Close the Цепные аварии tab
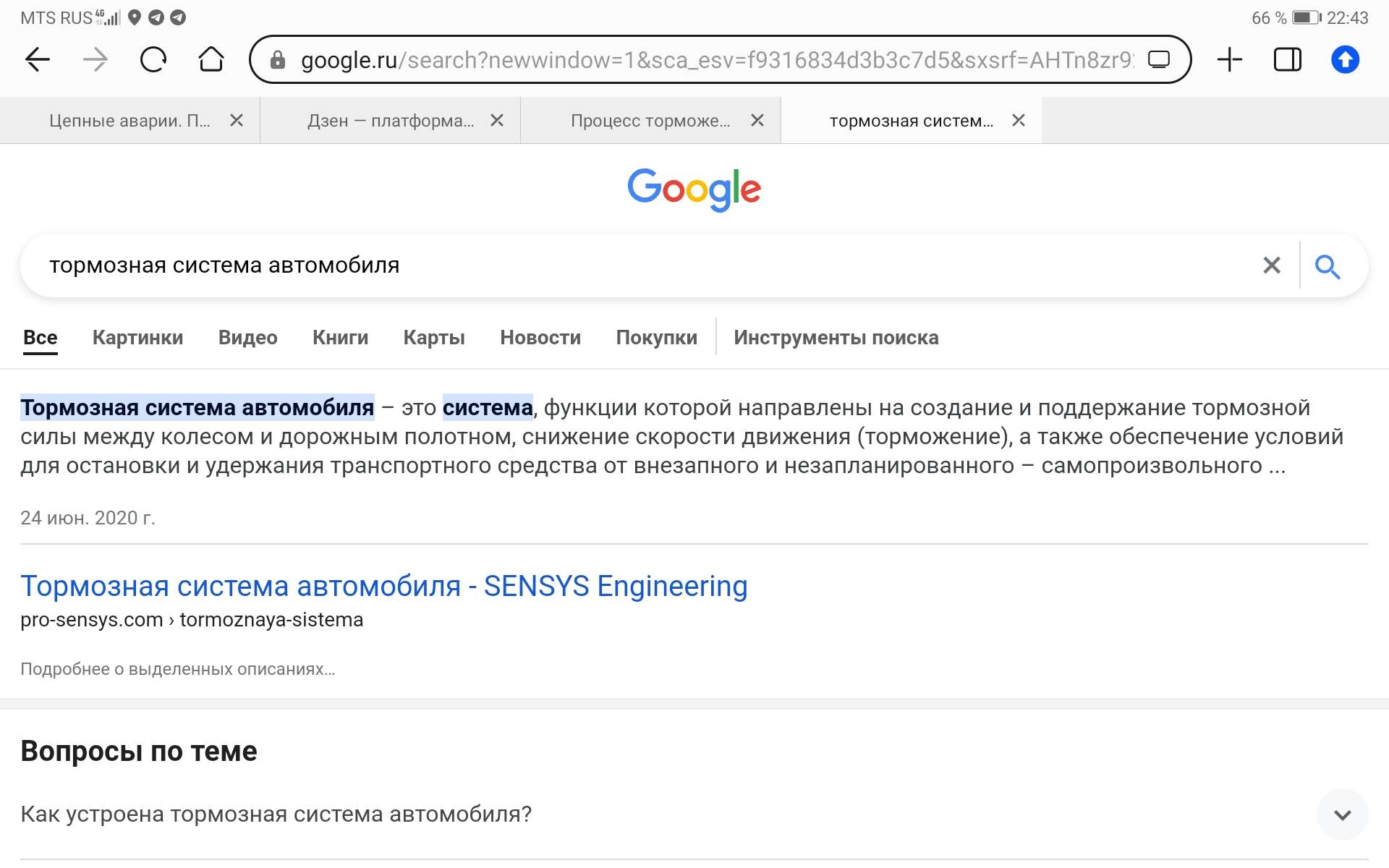The height and width of the screenshot is (868, 1389). [237, 121]
